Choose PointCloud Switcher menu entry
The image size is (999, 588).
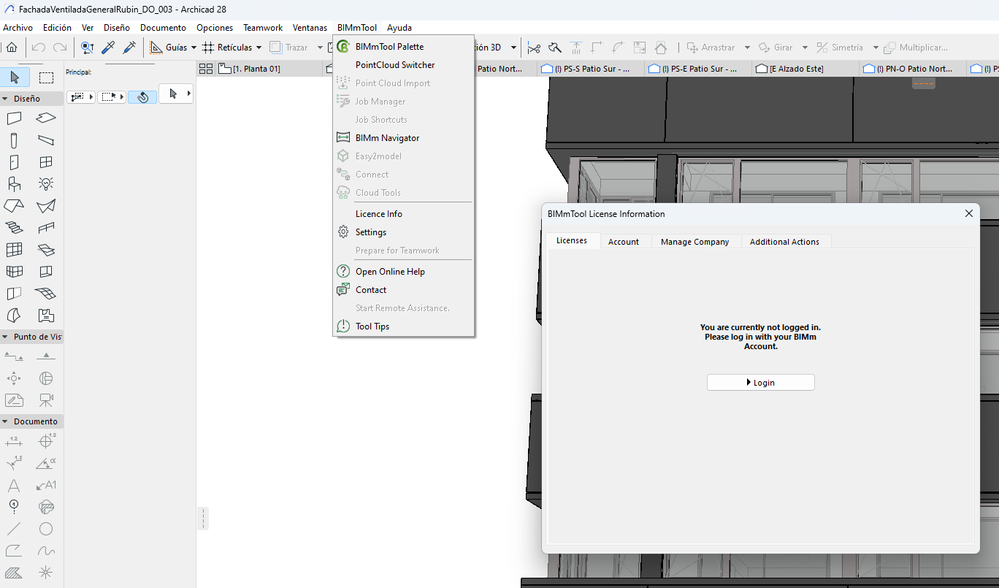(404, 65)
